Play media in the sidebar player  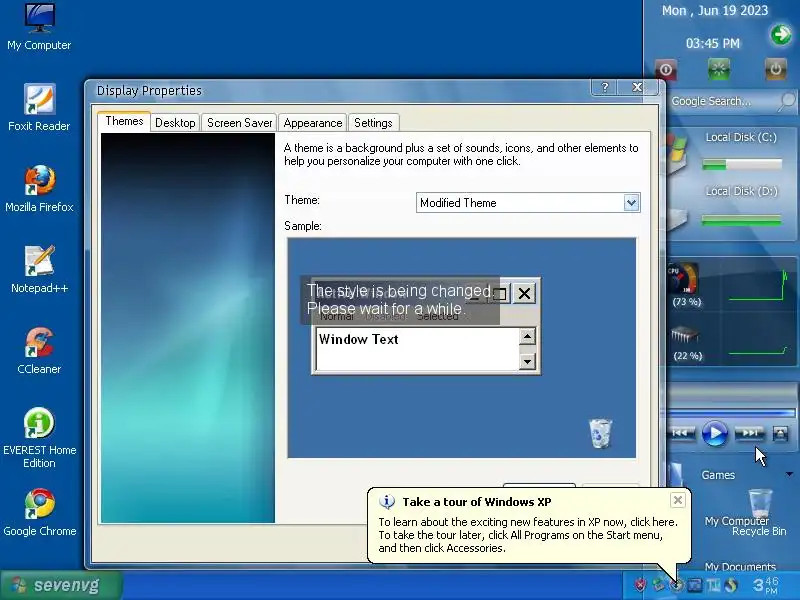715,434
